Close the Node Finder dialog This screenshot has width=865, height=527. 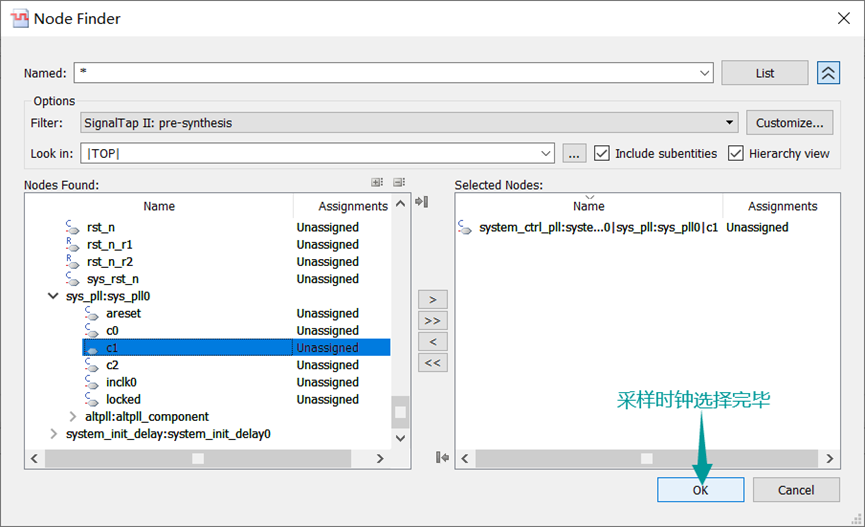[843, 18]
